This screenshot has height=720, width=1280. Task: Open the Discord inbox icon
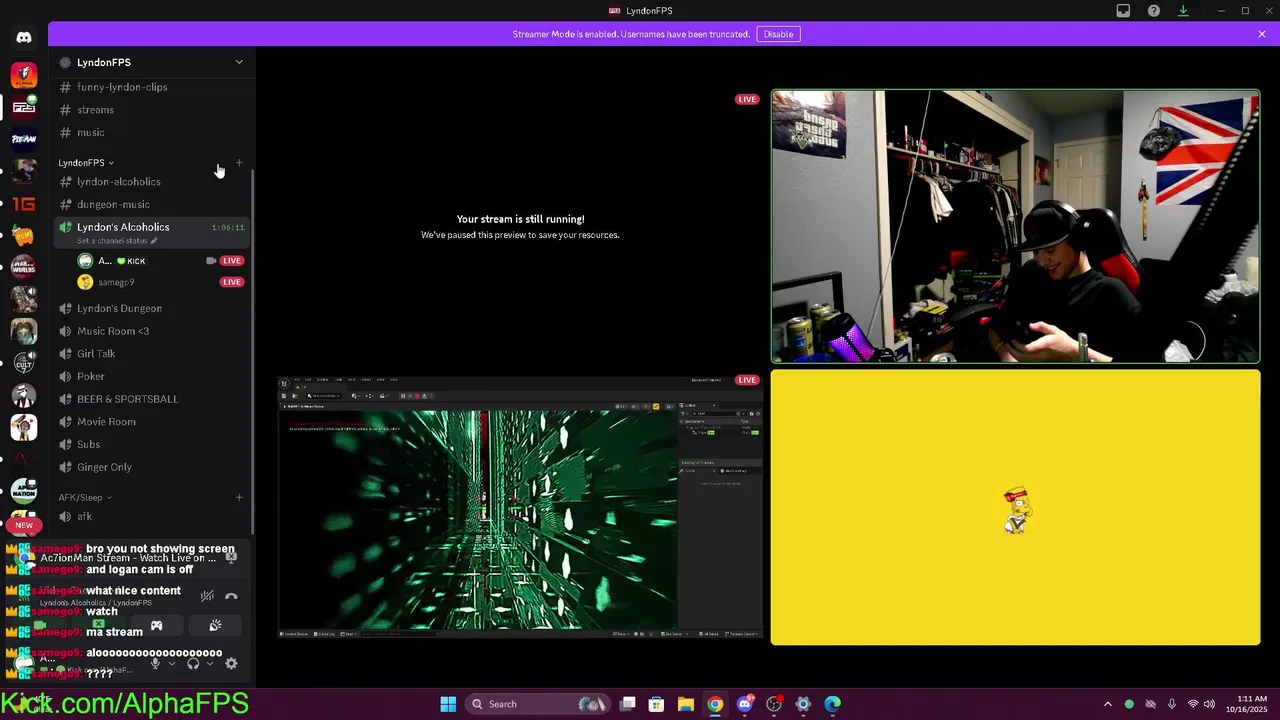(x=1123, y=11)
